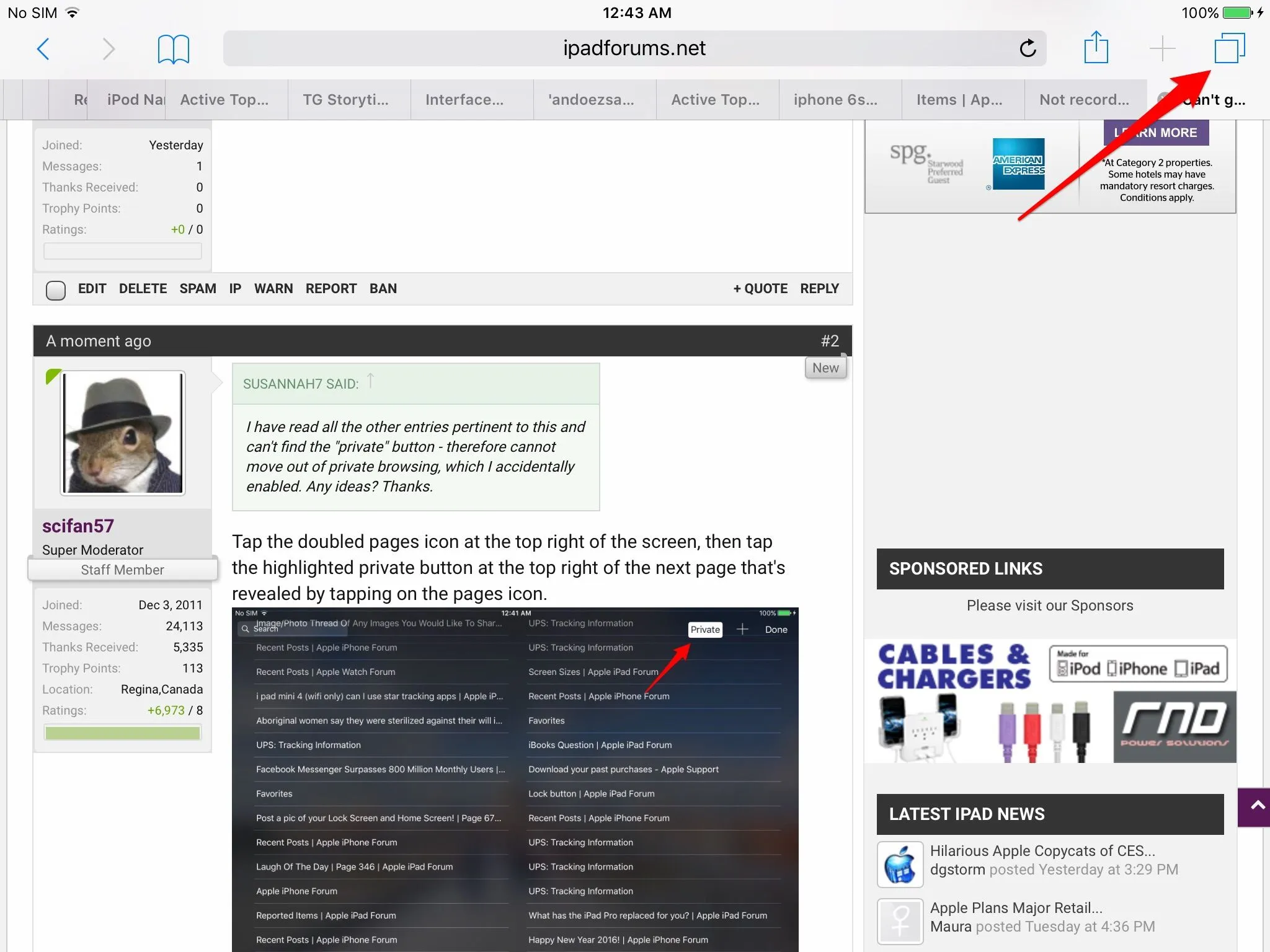Tap the forward navigation arrow
1270x952 pixels.
(x=109, y=49)
